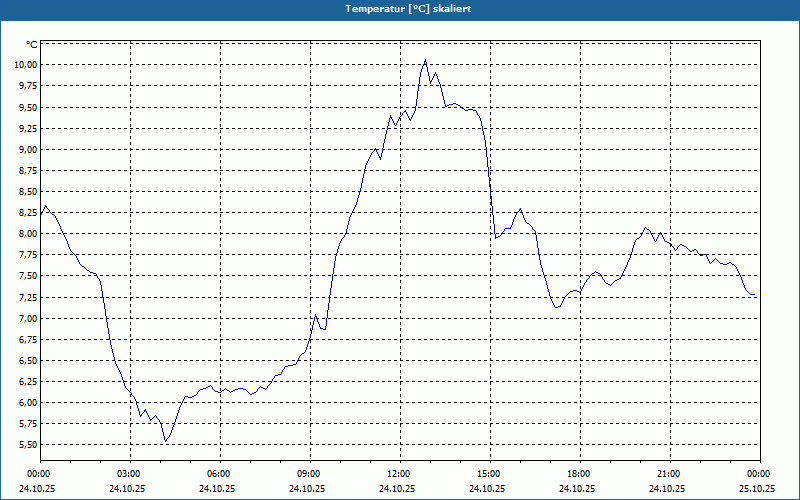Click the 25.10.25 date label
The height and width of the screenshot is (500, 800).
(x=757, y=488)
